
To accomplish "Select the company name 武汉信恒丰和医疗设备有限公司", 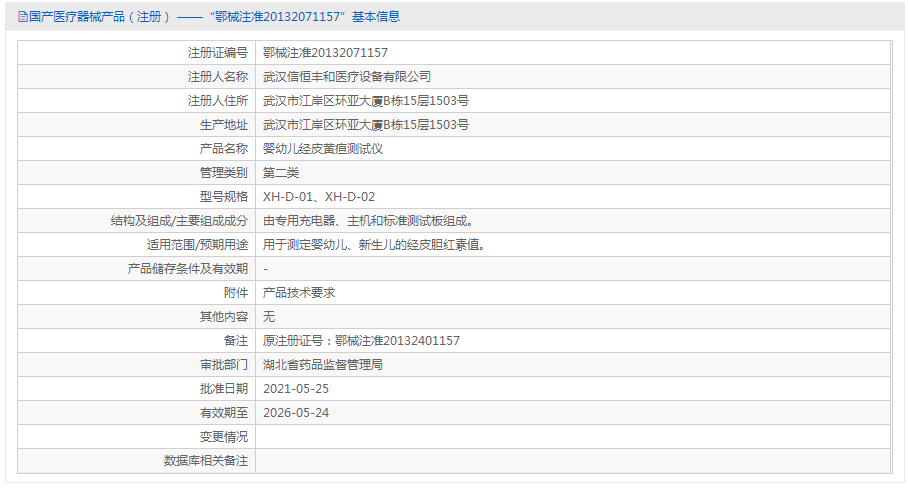I will click(x=347, y=76).
